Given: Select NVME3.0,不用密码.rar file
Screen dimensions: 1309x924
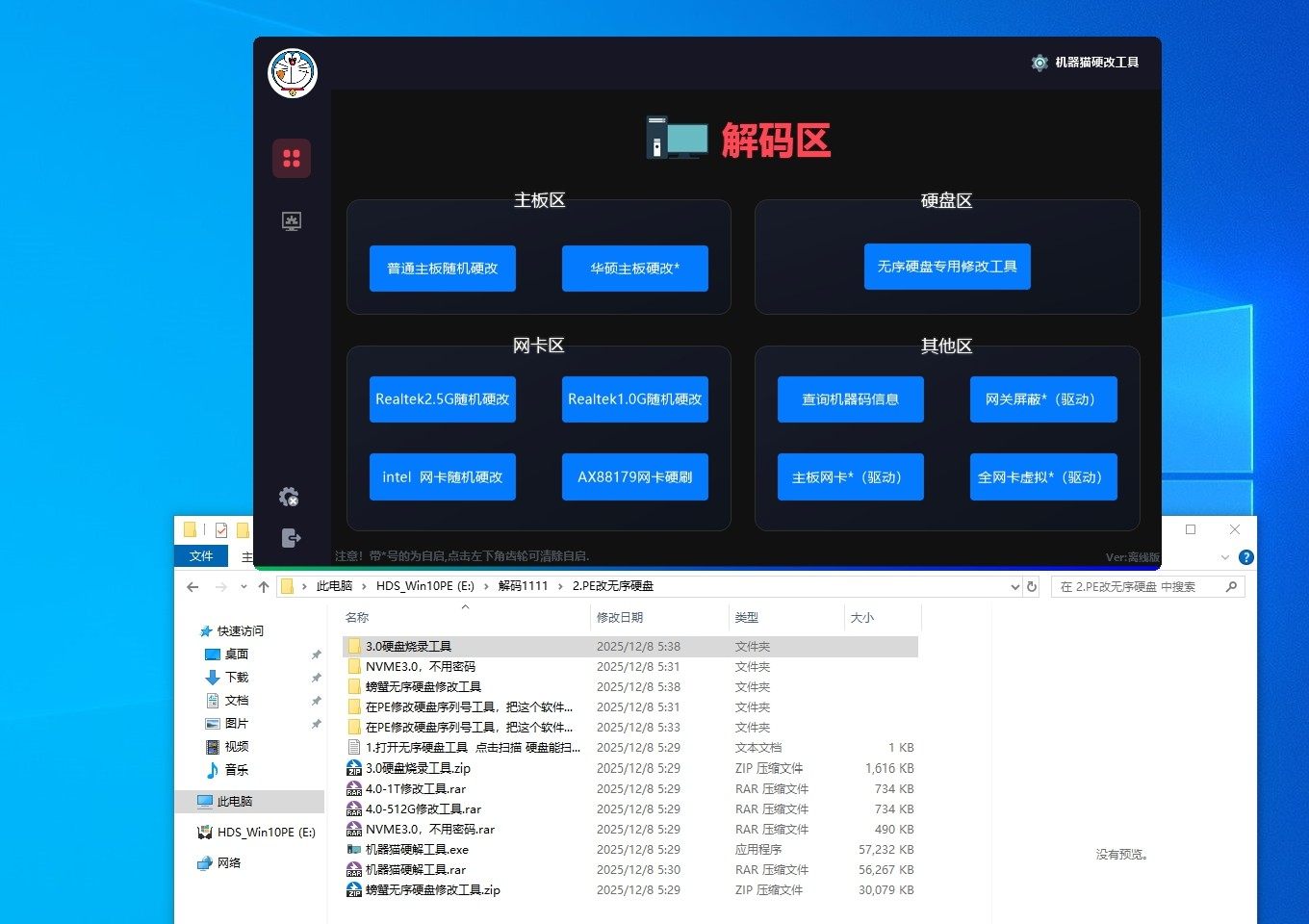Looking at the screenshot, I should coord(630,829).
